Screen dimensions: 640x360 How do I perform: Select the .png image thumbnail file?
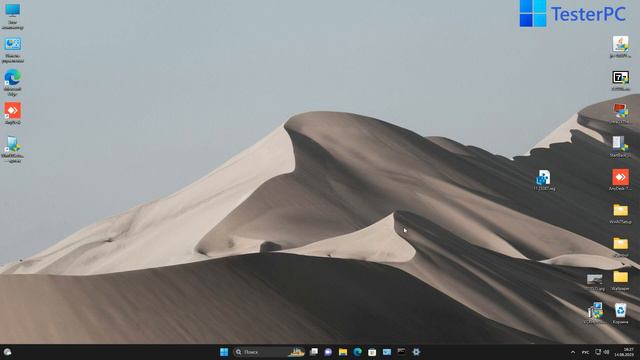(594, 282)
